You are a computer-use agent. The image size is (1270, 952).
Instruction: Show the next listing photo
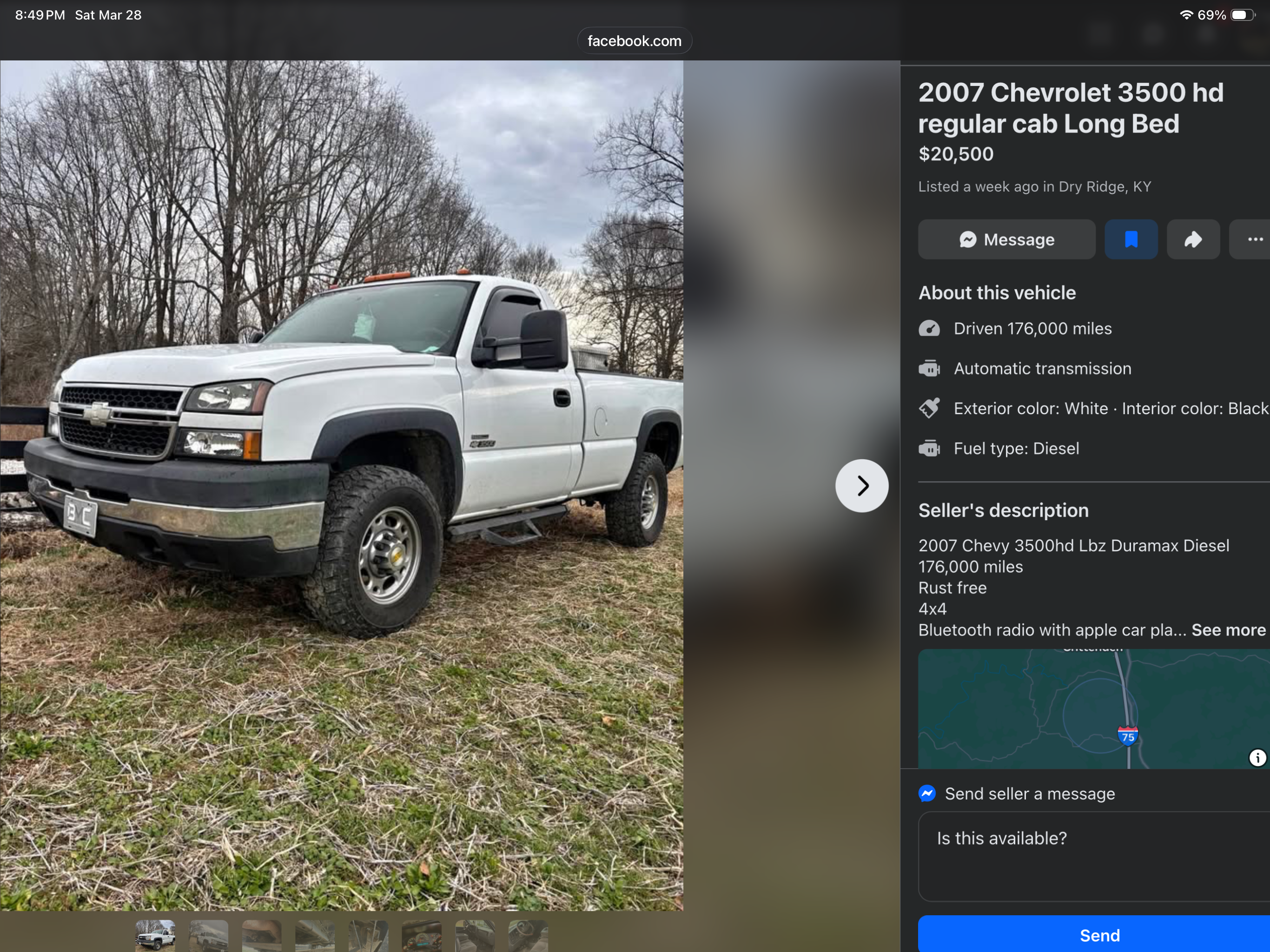(862, 486)
